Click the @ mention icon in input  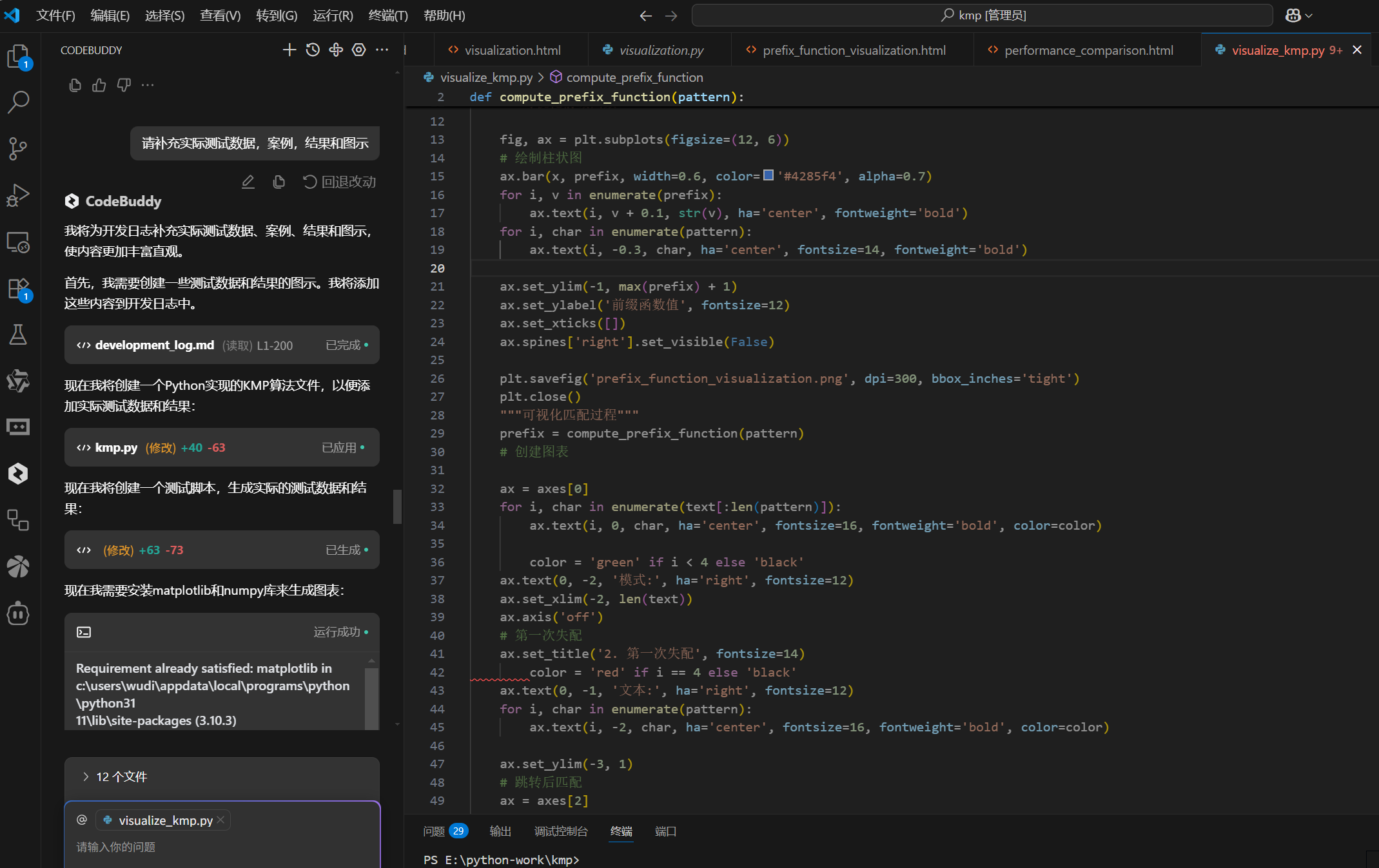point(82,820)
